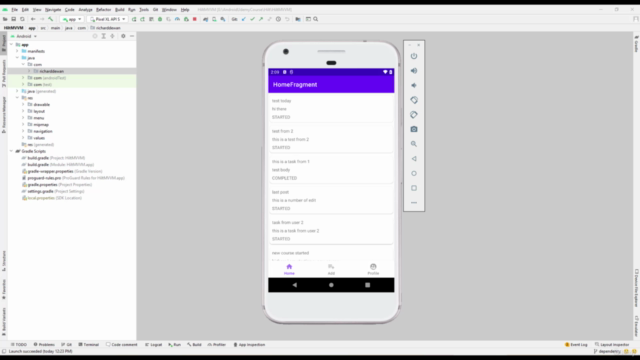Raise volume in emulator side panel
This screenshot has width=640, height=360.
point(414,71)
